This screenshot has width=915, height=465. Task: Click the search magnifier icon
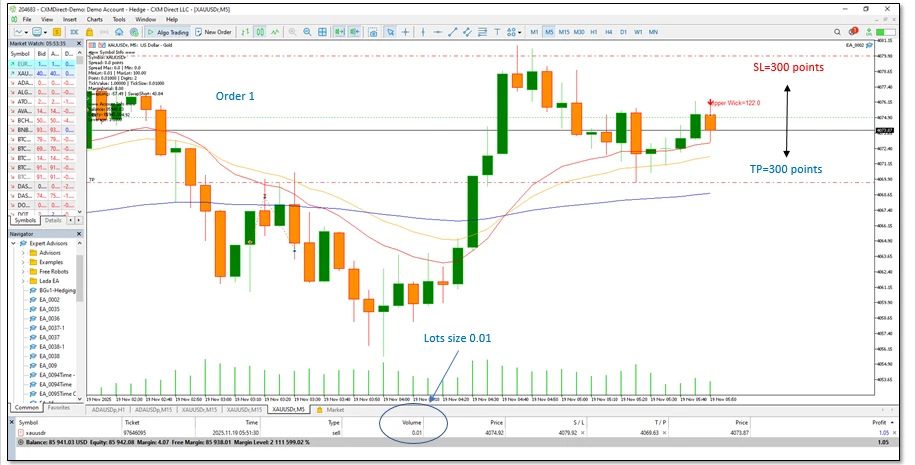(837, 32)
